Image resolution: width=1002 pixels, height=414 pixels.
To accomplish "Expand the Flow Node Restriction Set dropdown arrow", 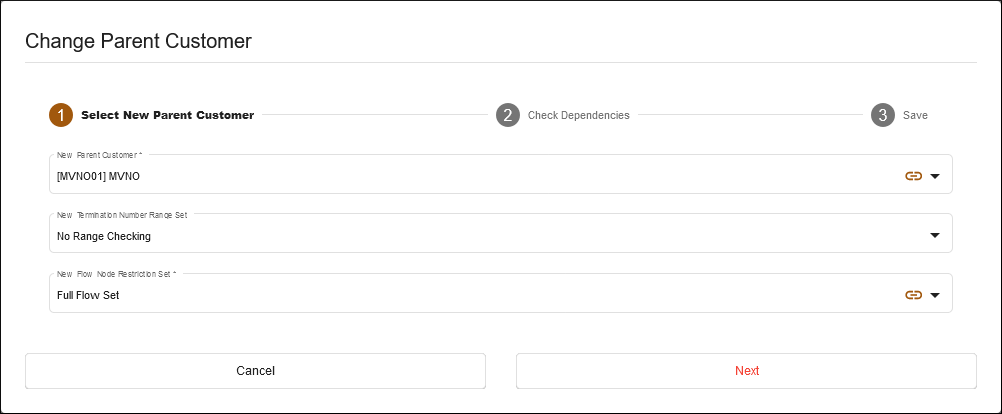I will point(935,295).
